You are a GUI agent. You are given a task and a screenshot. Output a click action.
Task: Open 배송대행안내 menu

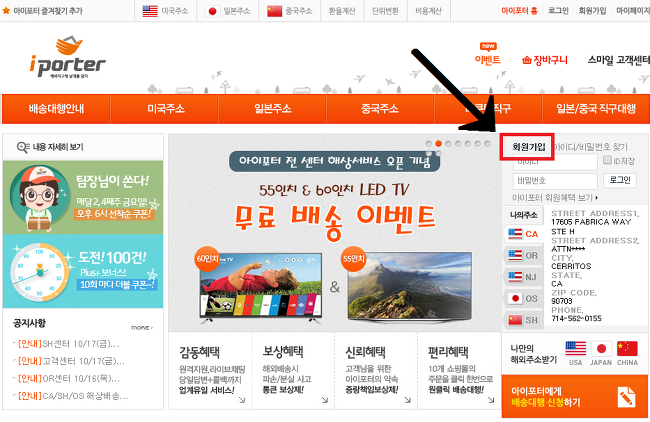(56, 109)
